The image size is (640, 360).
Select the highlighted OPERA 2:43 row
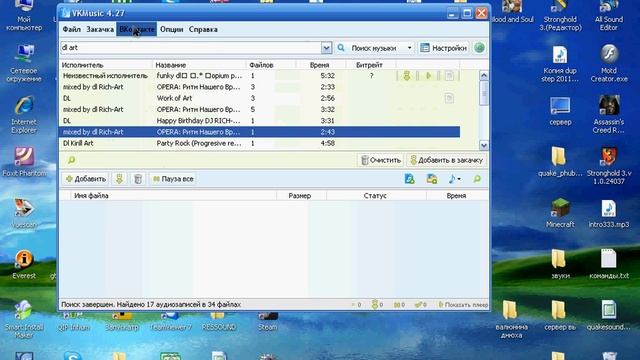260,132
